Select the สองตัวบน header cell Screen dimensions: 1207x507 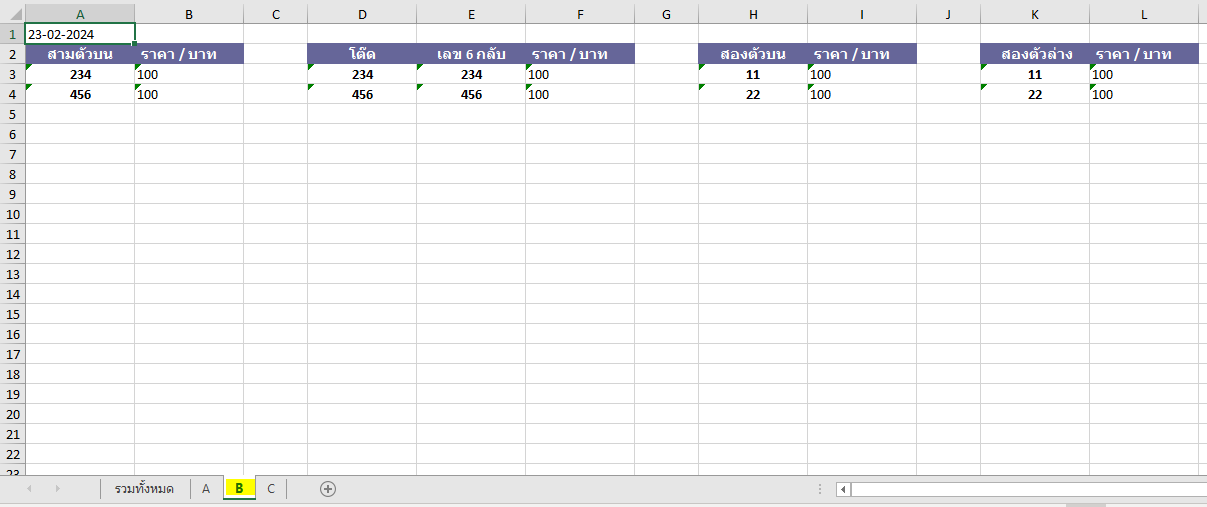tap(753, 54)
